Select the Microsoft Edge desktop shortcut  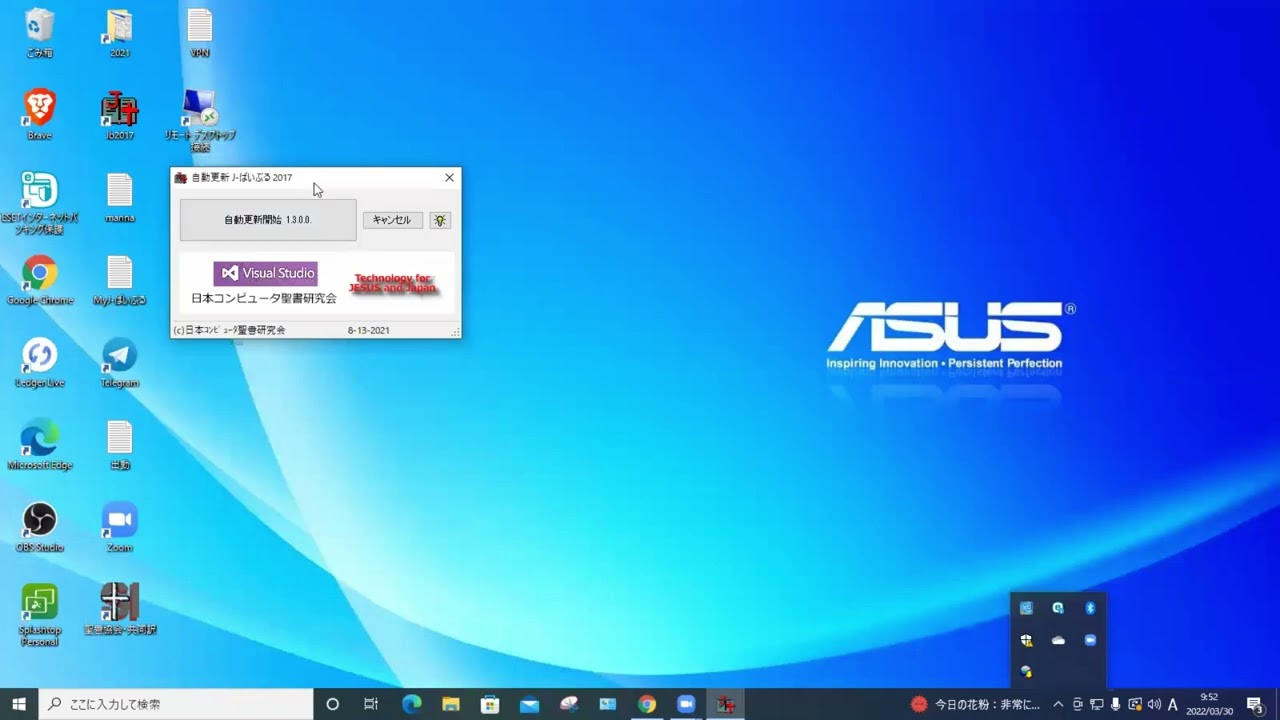click(x=40, y=445)
